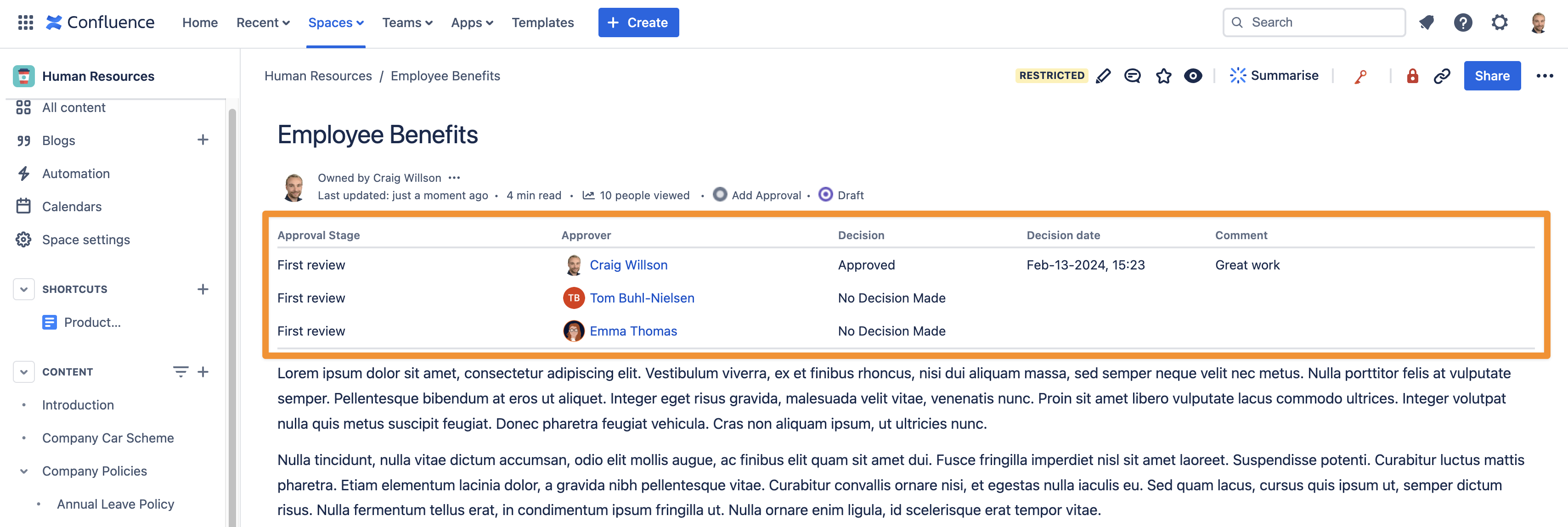Edit the Employee Benefits page
1568x527 pixels.
coord(1104,75)
